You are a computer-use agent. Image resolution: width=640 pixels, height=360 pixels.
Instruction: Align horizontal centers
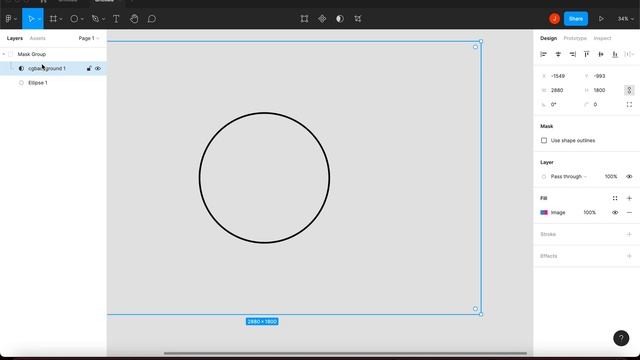[558, 54]
